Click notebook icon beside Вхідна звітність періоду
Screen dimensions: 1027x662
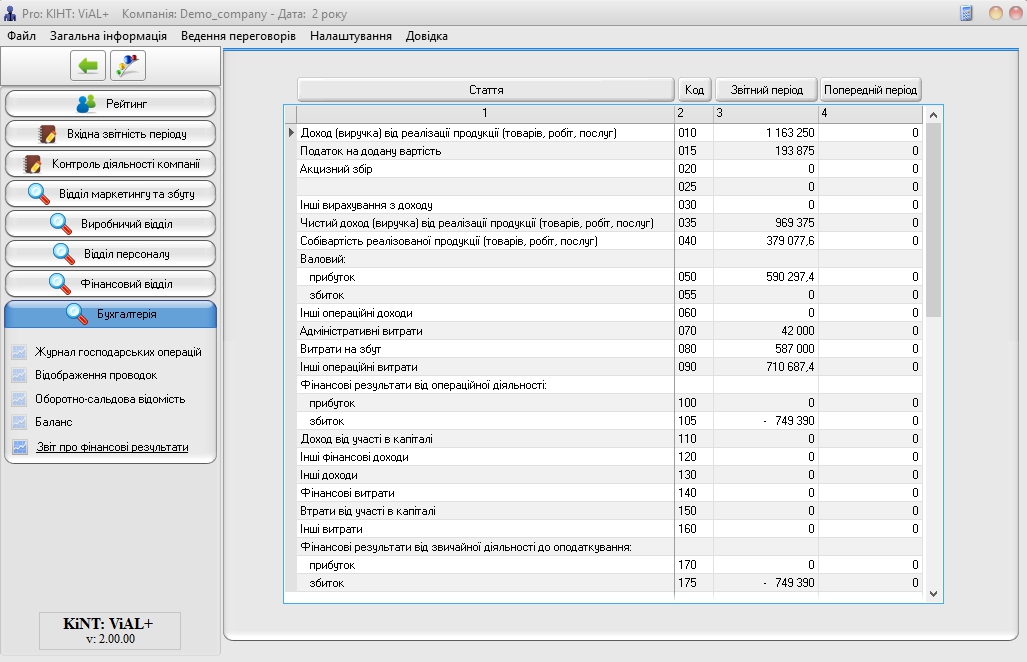click(x=47, y=134)
